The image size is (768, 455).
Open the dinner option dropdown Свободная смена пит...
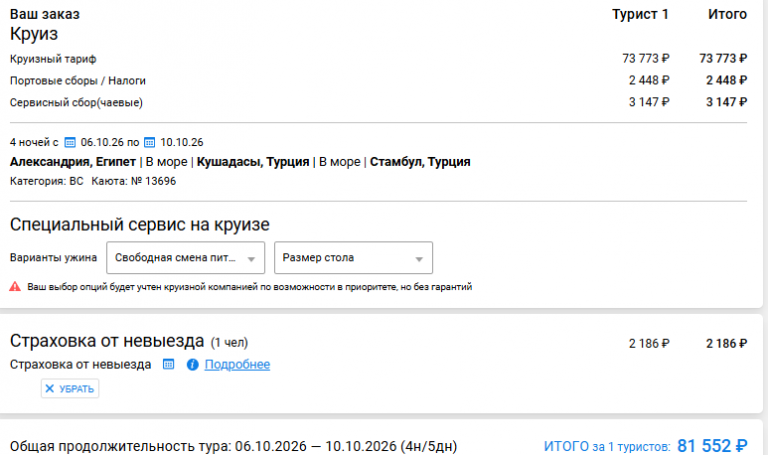pos(186,258)
